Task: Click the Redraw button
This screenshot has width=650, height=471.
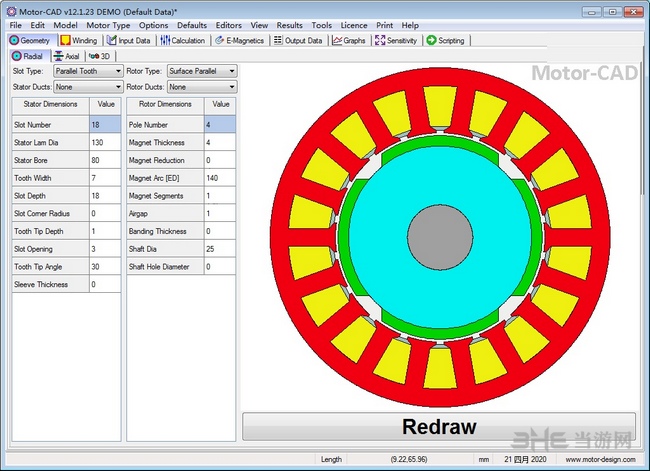Action: 439,426
